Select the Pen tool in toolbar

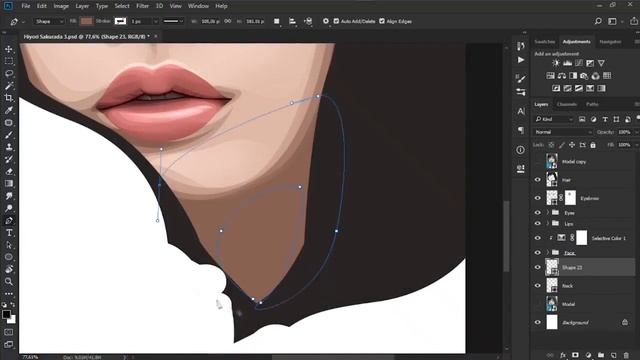(9, 221)
